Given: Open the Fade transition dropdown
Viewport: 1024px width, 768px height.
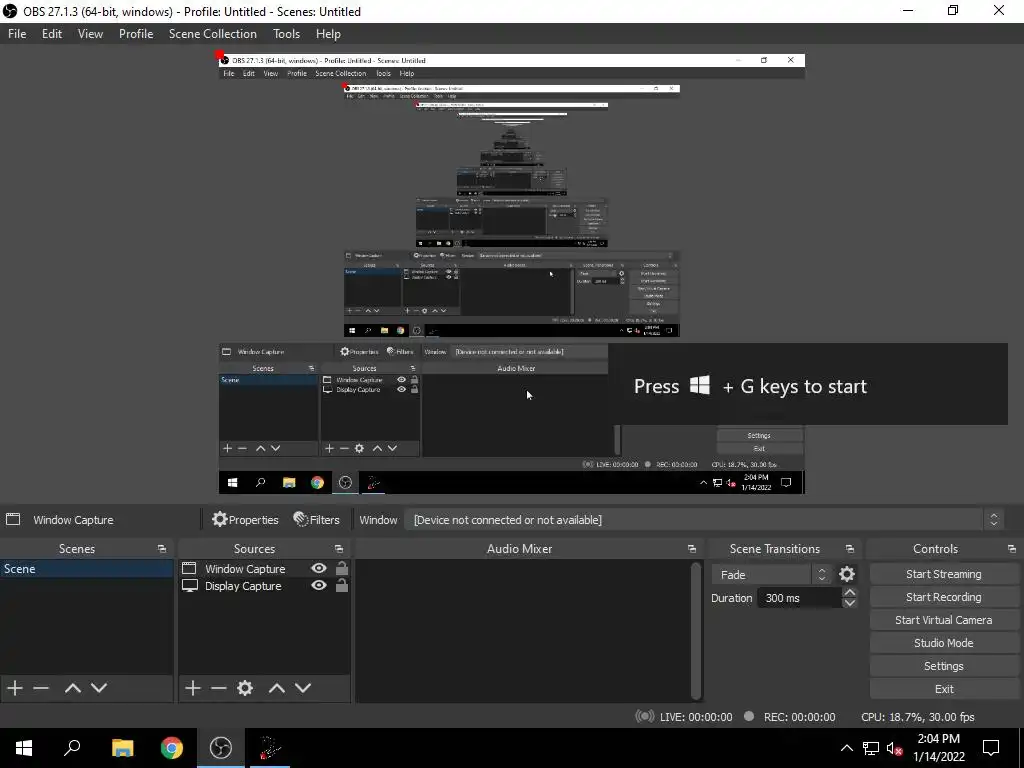Looking at the screenshot, I should (771, 575).
